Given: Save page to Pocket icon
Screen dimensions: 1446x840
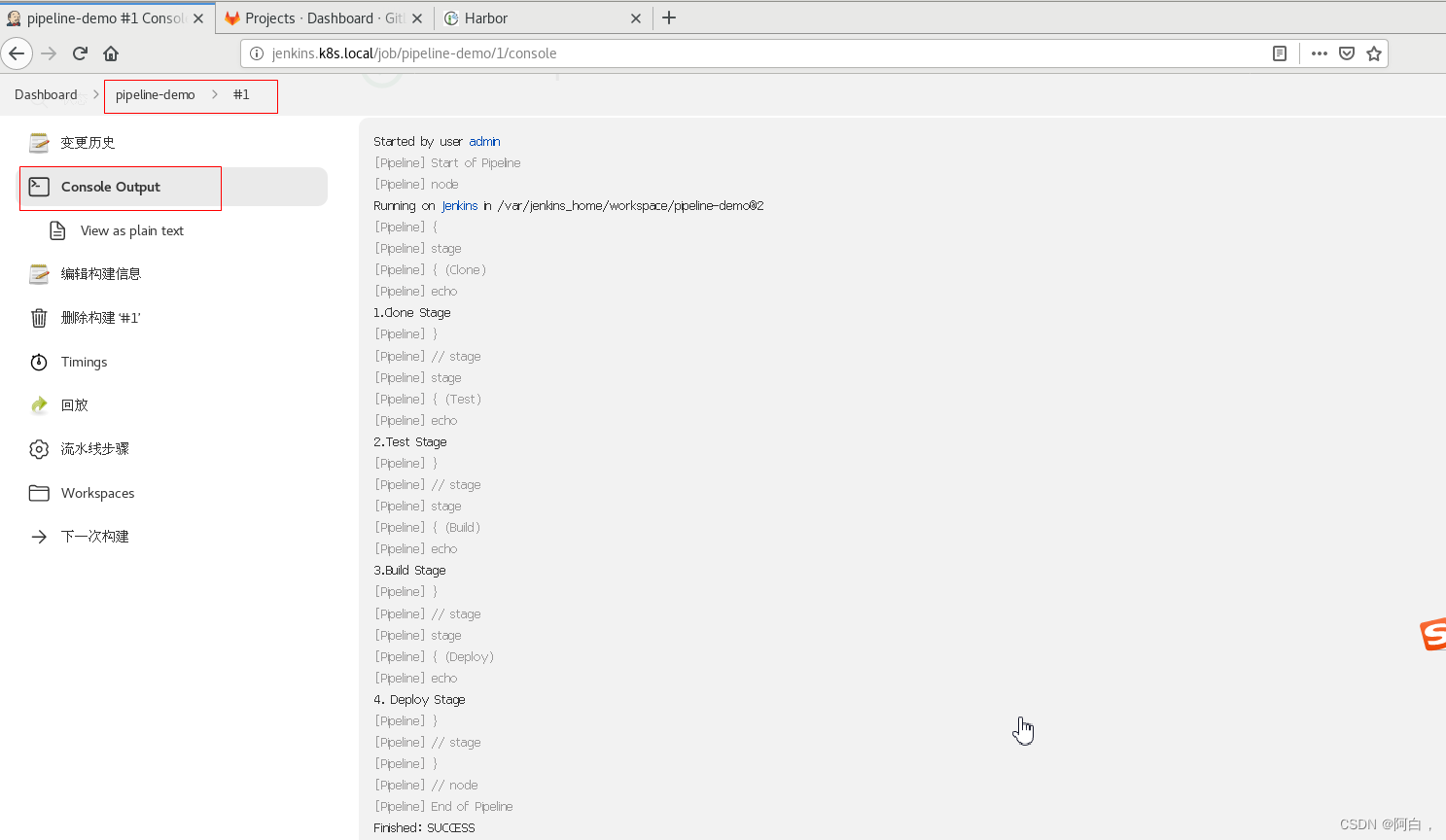Looking at the screenshot, I should point(1347,53).
